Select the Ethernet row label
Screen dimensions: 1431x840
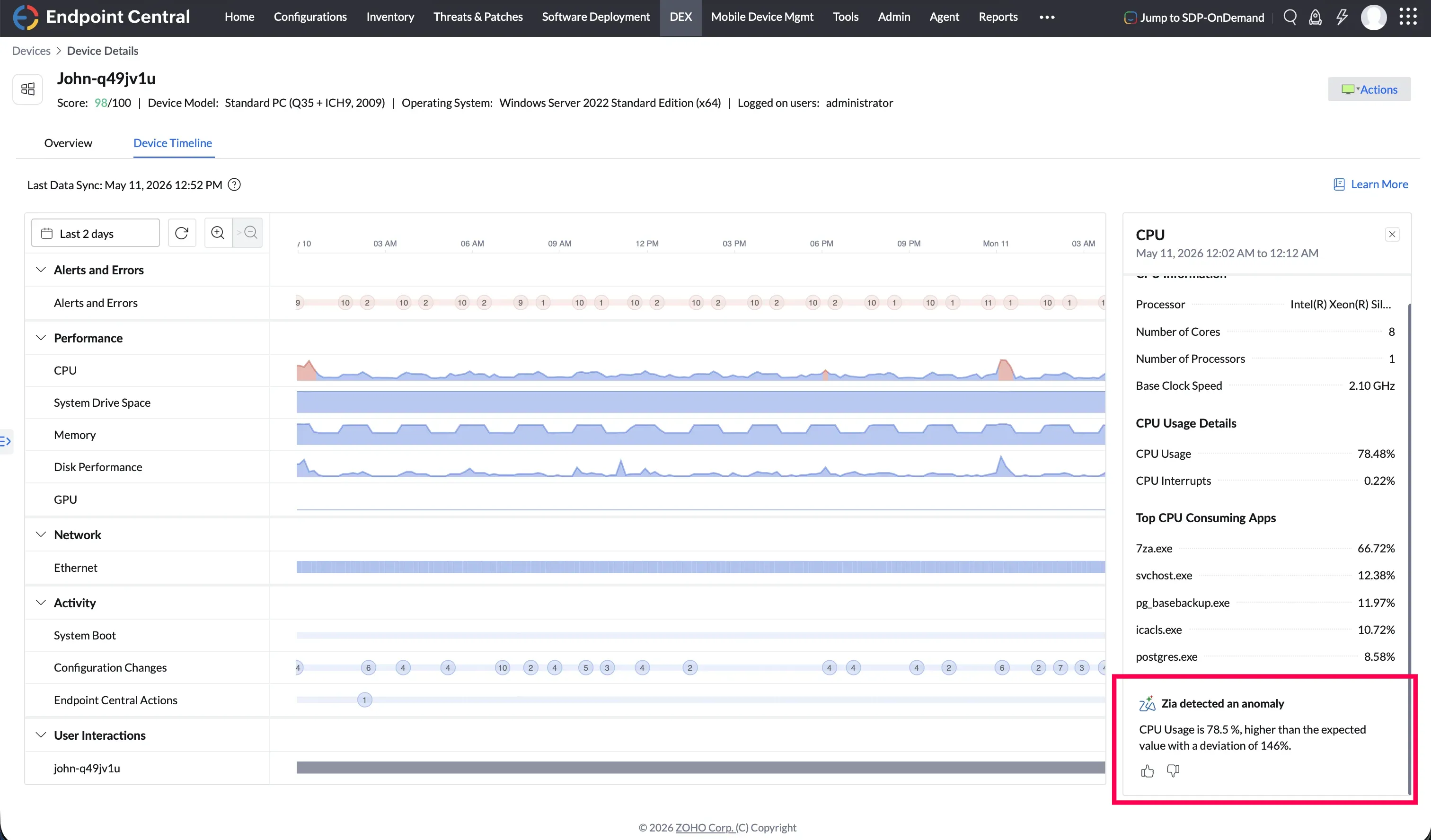76,568
